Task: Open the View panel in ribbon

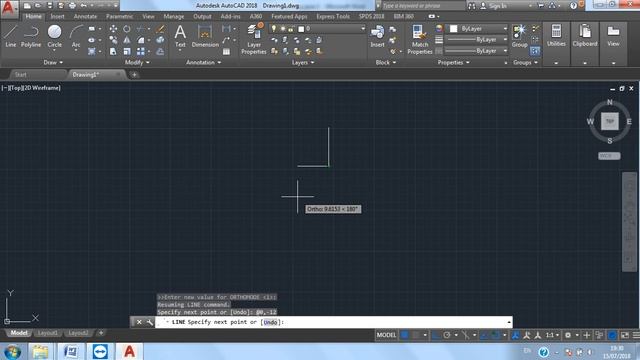Action: click(613, 36)
